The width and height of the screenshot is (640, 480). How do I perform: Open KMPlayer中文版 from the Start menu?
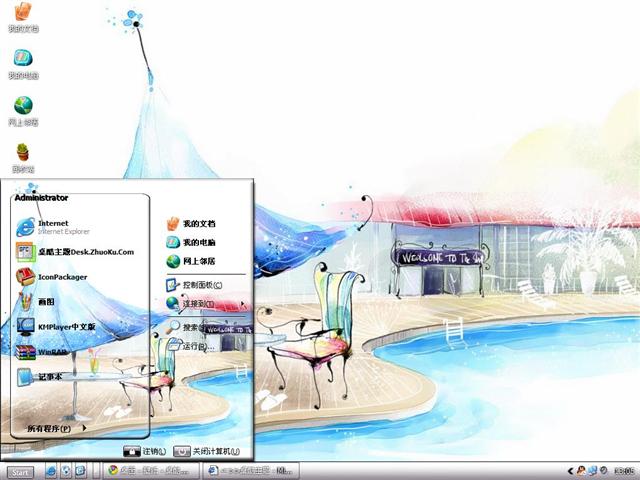point(56,327)
